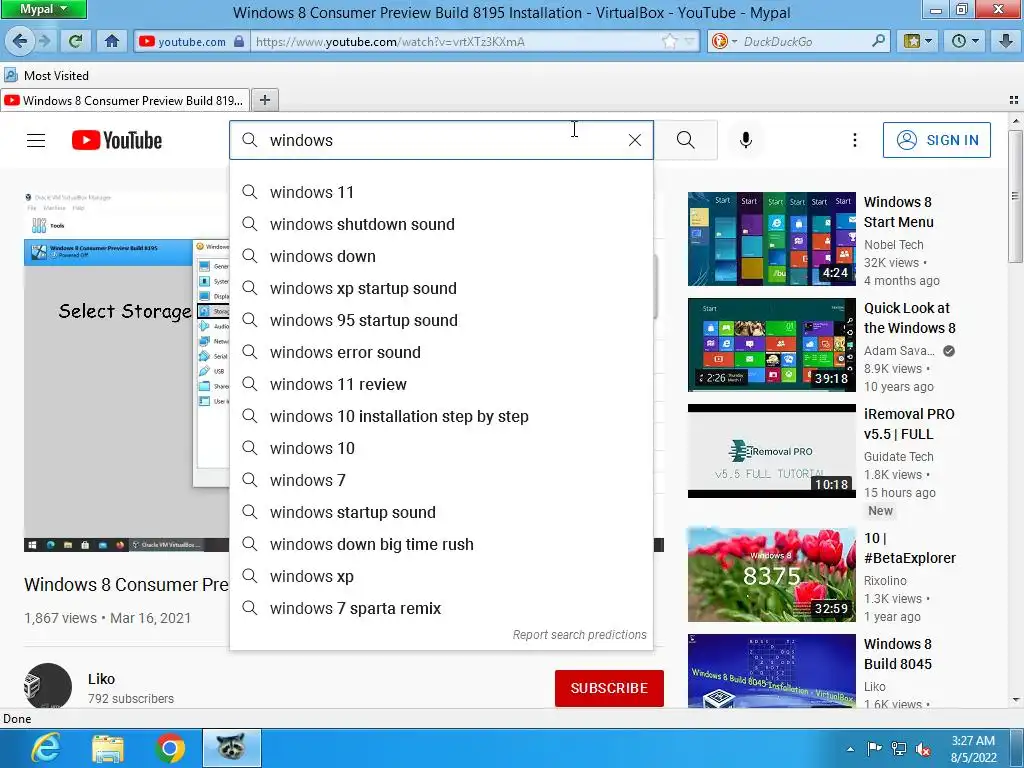Click the padlock site security icon
The image size is (1024, 768).
click(x=239, y=42)
